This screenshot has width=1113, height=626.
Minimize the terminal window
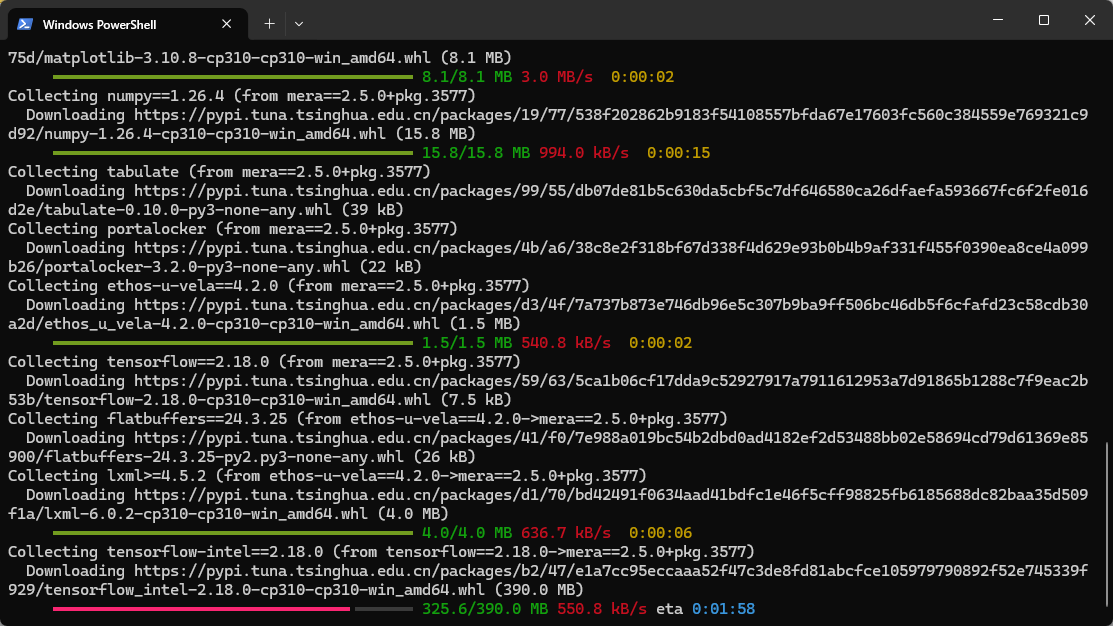998,20
